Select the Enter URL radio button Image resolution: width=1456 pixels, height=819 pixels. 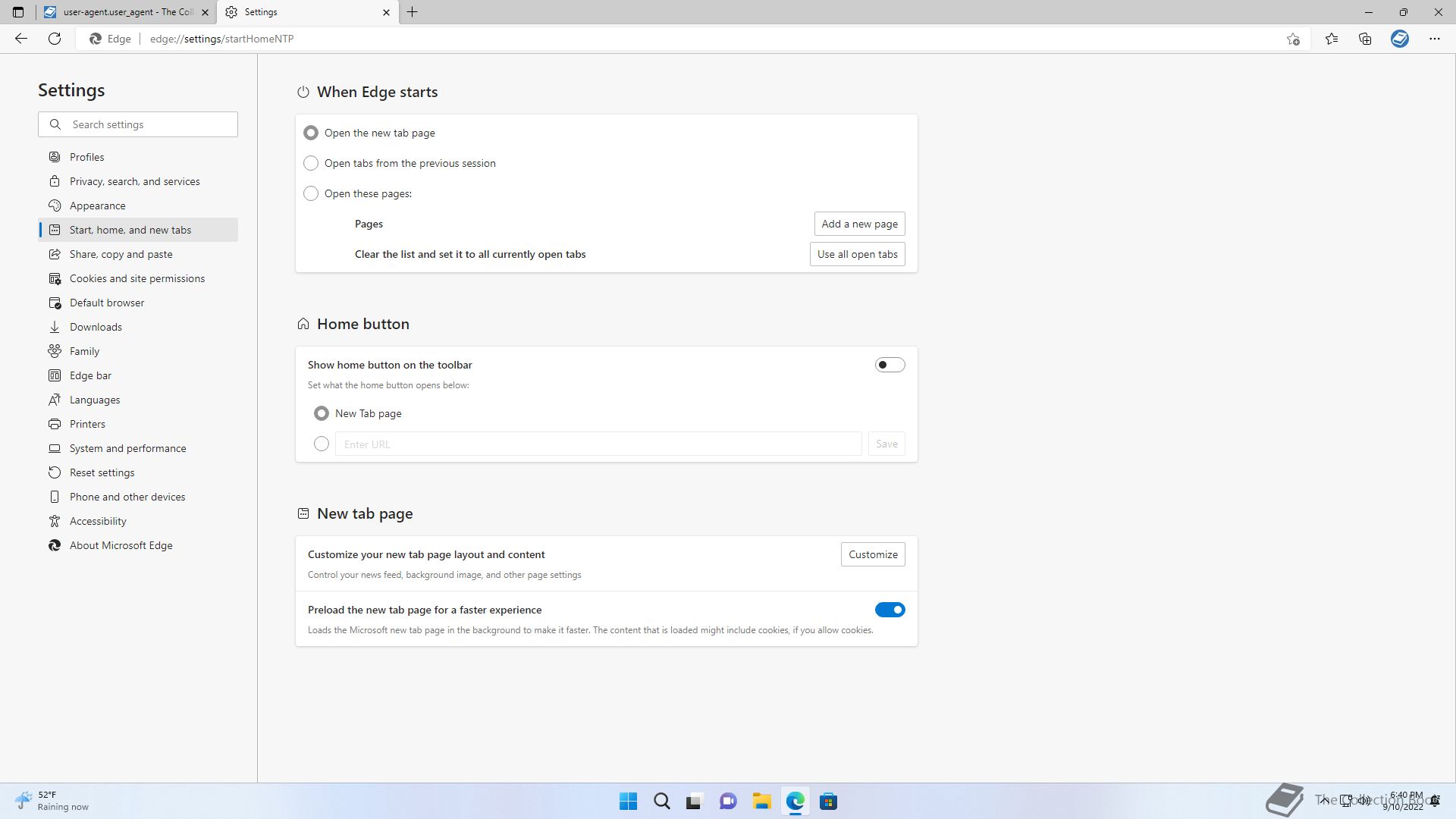322,444
